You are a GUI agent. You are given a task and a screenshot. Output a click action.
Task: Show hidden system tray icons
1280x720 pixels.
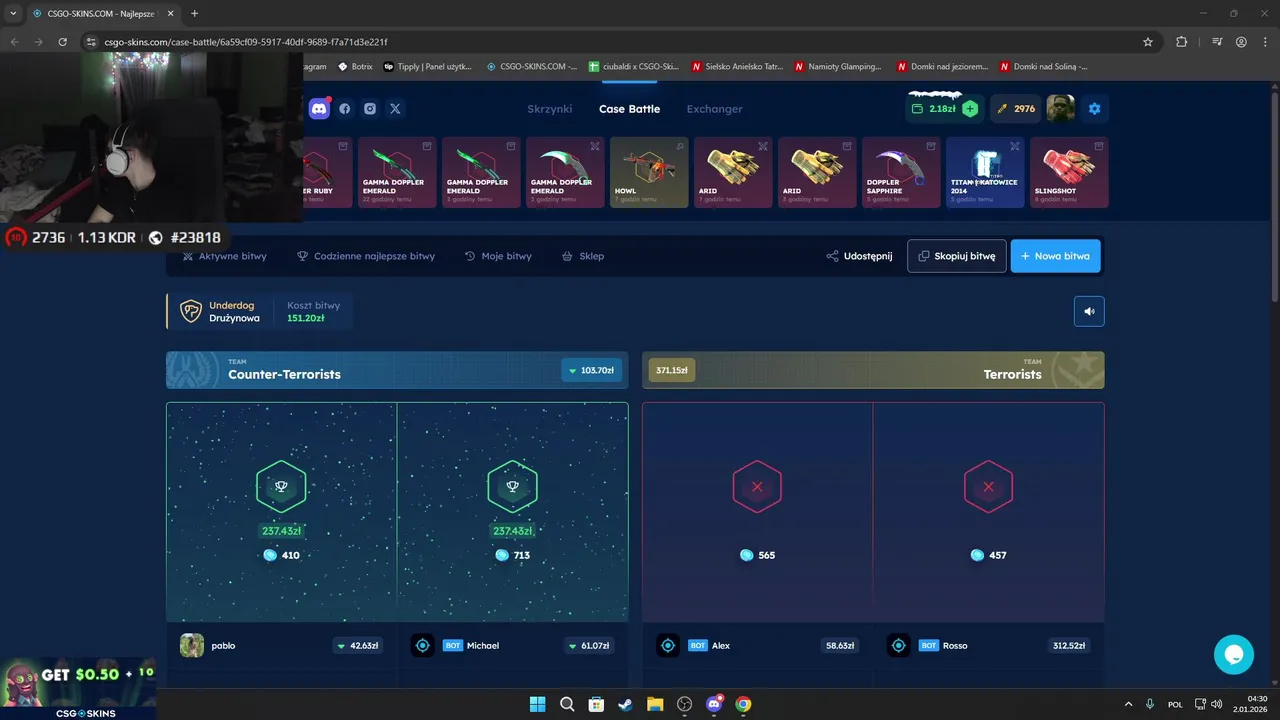click(x=1129, y=704)
